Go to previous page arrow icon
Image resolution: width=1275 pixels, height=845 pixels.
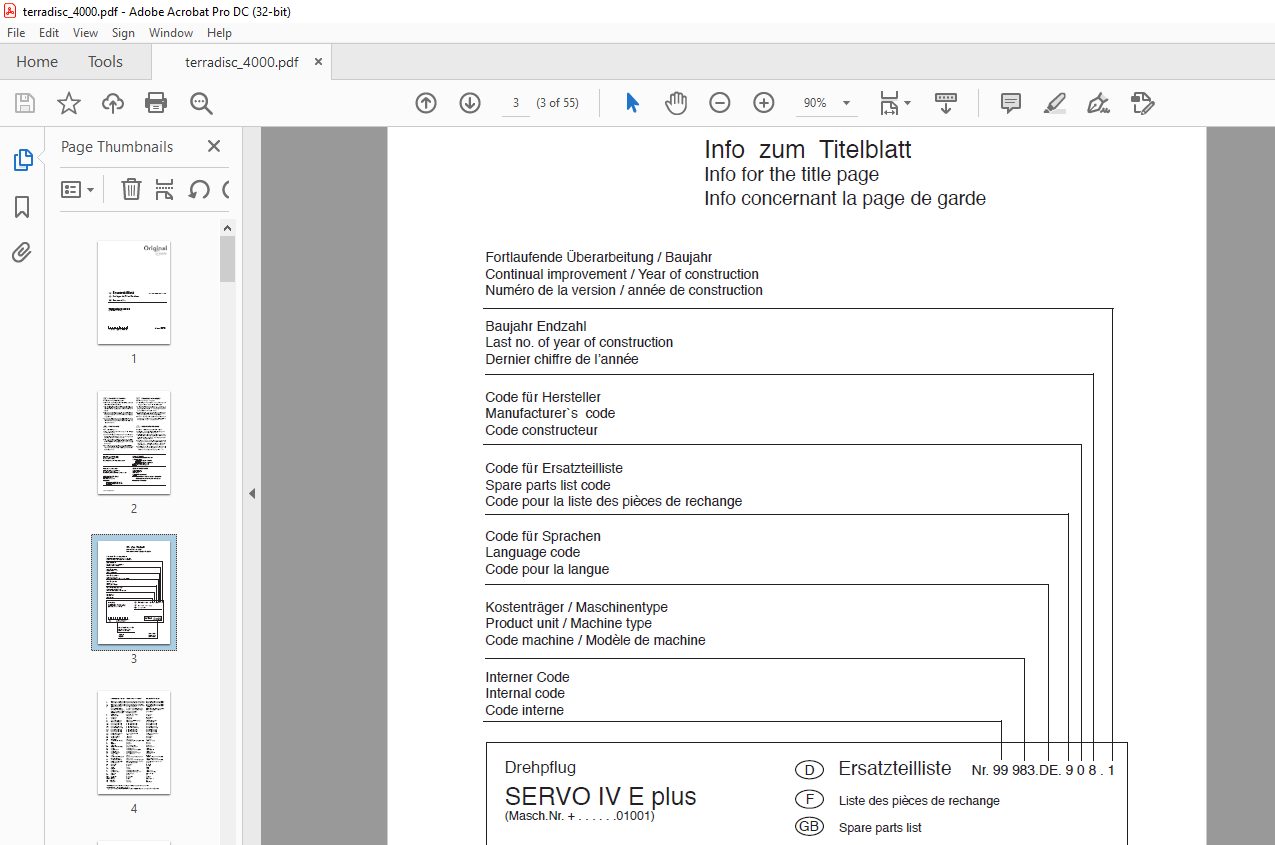click(426, 103)
